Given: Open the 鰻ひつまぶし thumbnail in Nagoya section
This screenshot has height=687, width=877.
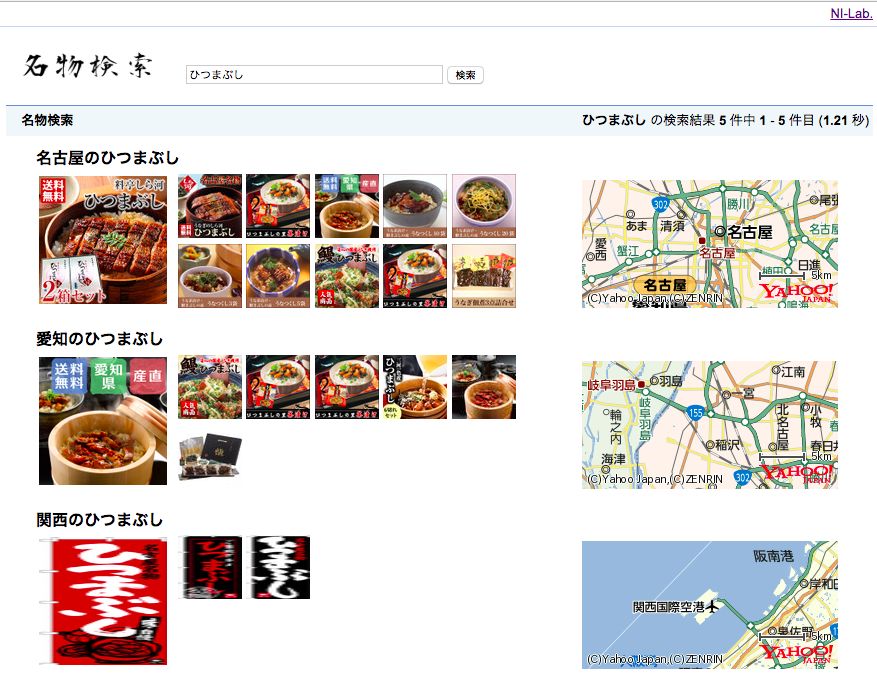Looking at the screenshot, I should click(347, 276).
